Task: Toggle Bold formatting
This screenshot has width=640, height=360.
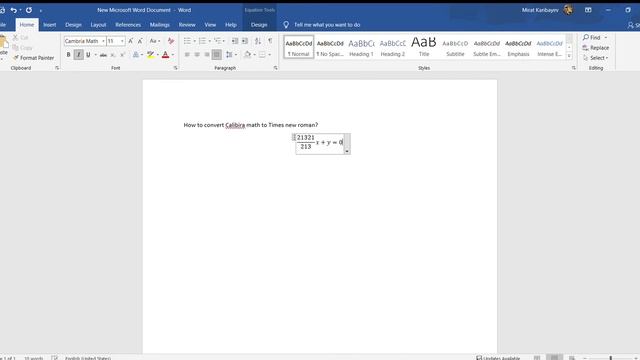Action: point(68,55)
